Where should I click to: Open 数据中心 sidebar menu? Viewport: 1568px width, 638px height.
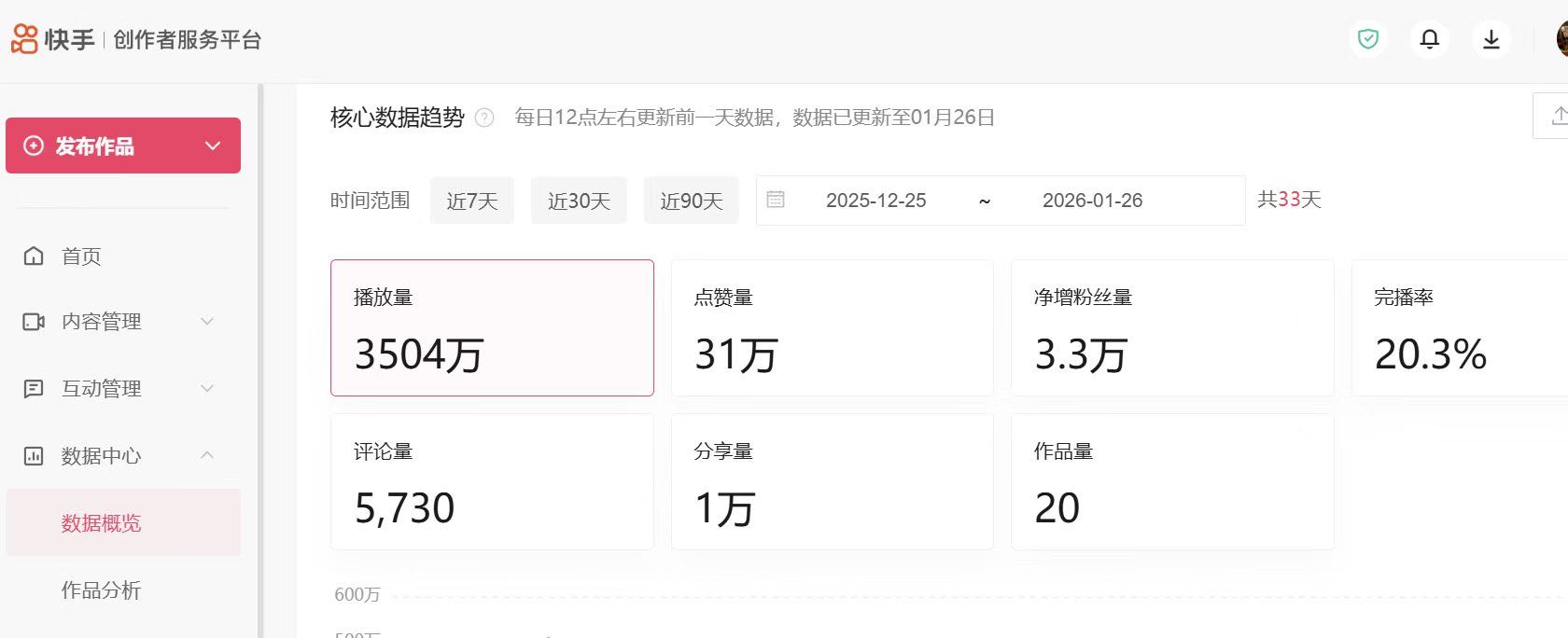point(123,456)
